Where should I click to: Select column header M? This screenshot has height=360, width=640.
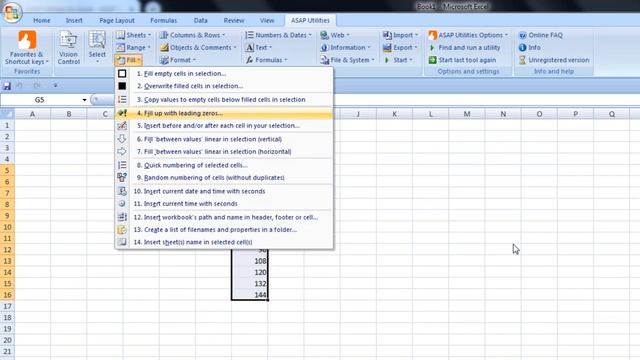467,114
